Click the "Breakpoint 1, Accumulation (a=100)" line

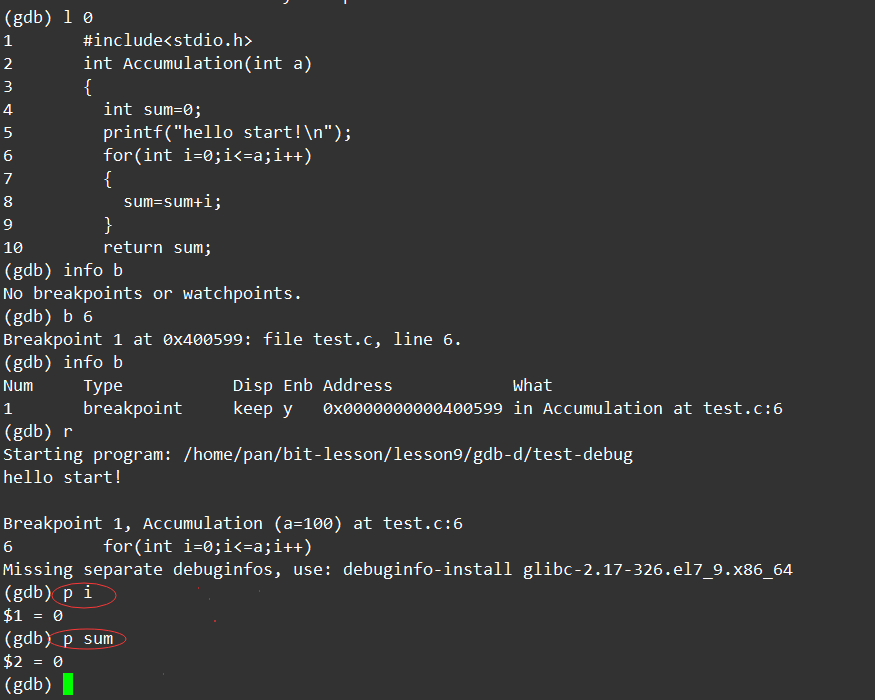tap(232, 524)
